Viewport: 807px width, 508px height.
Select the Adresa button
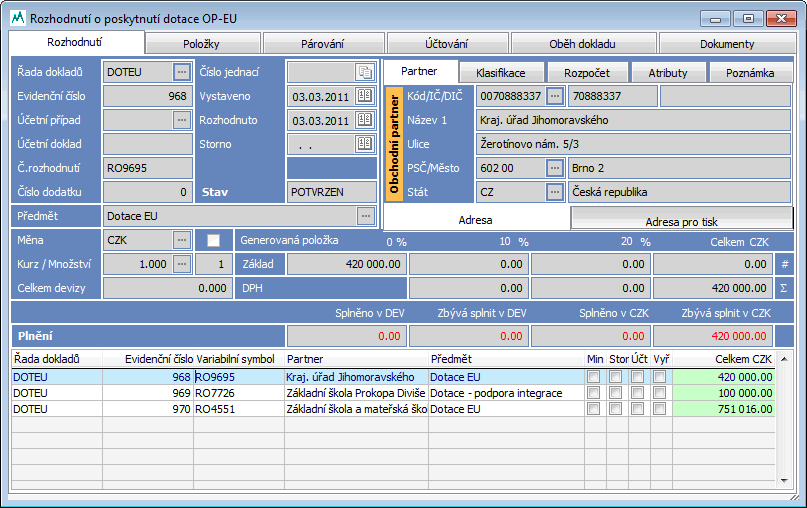tap(477, 219)
